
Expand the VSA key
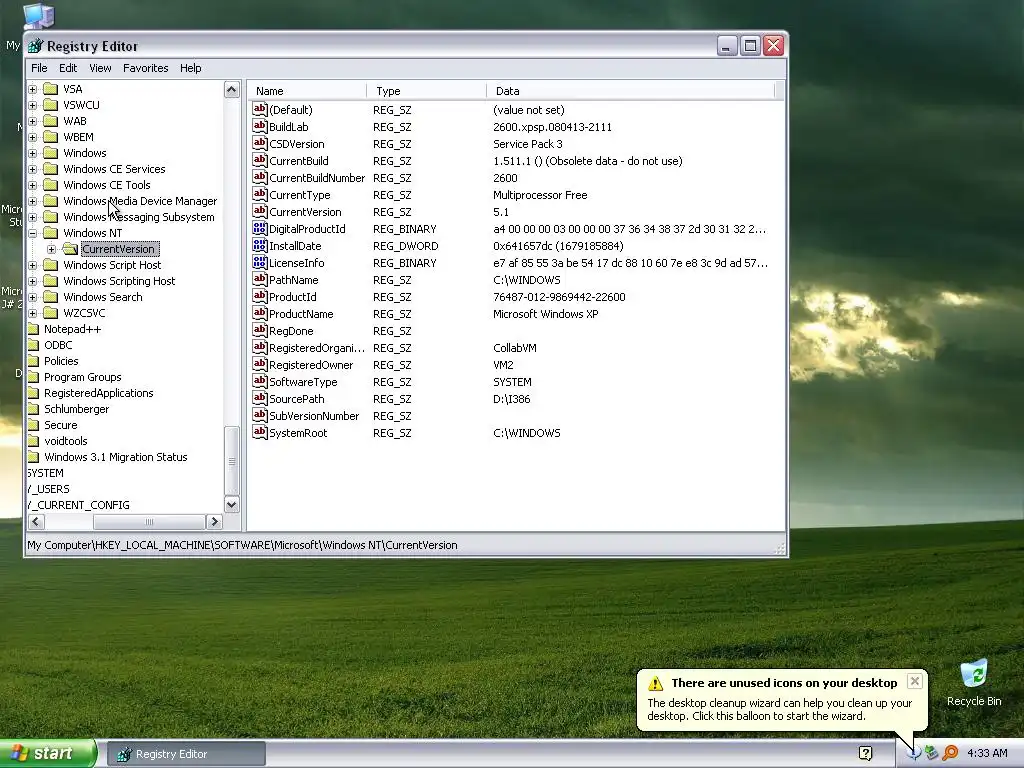(x=33, y=89)
